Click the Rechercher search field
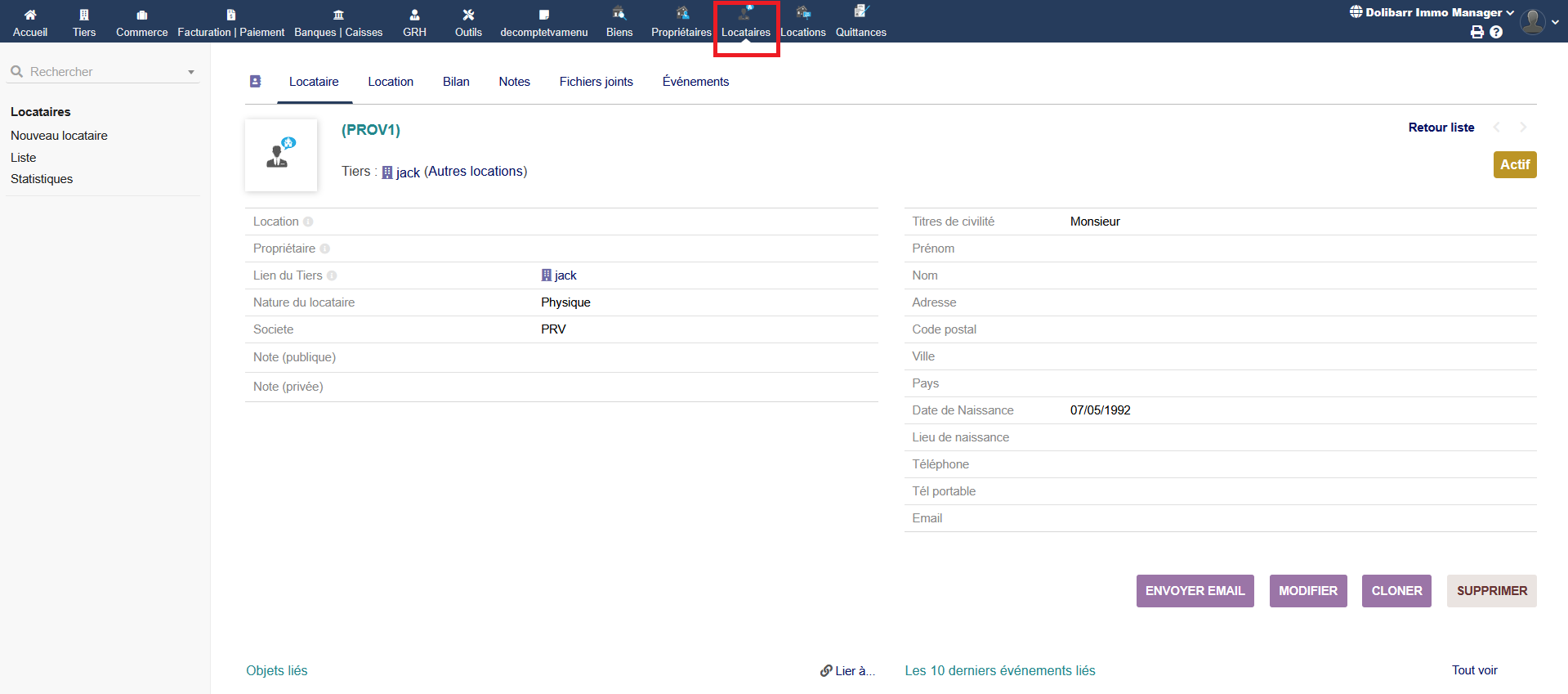The width and height of the screenshot is (1568, 694). 98,72
